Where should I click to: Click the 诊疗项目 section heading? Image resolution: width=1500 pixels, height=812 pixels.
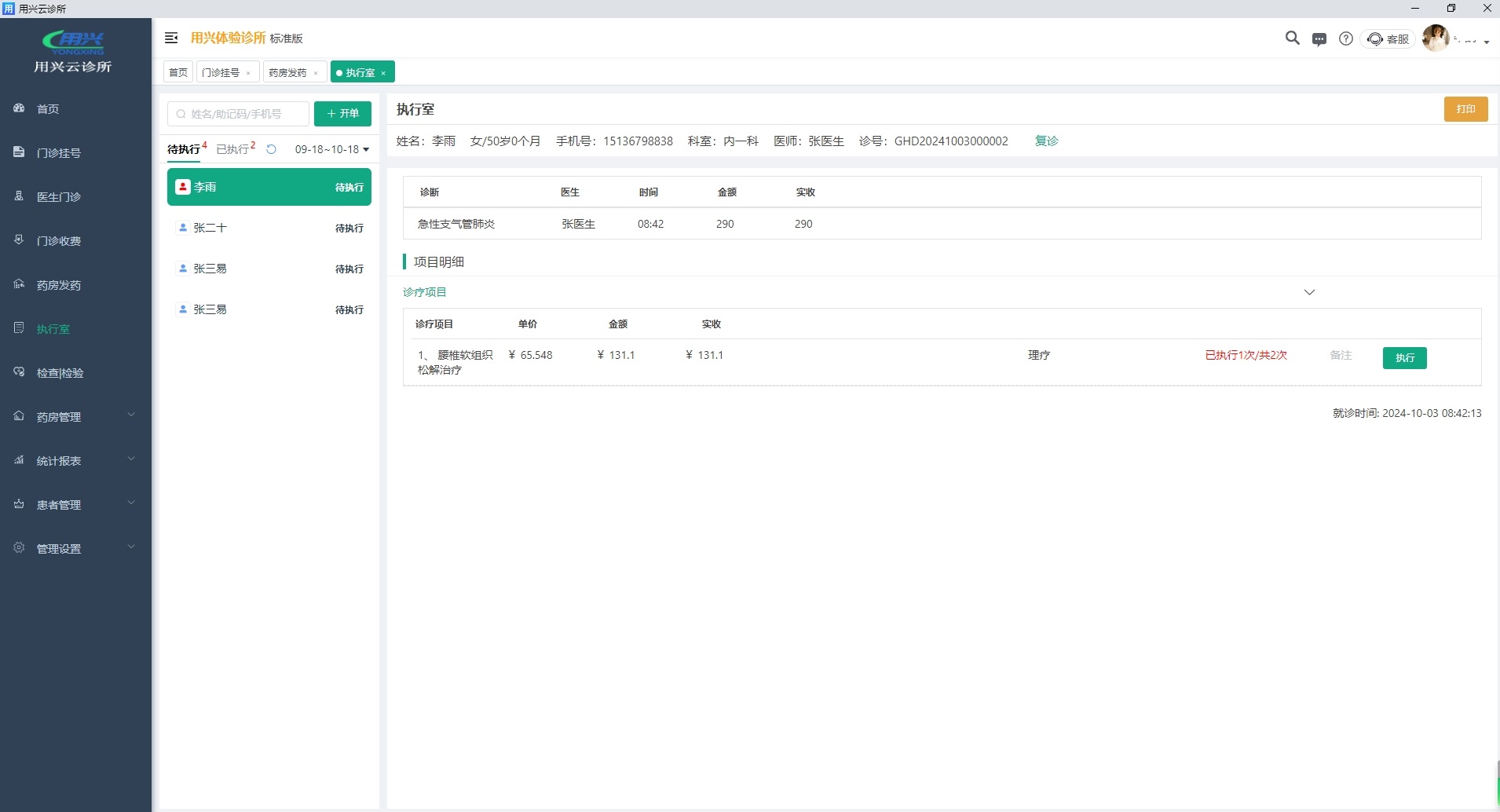click(424, 292)
